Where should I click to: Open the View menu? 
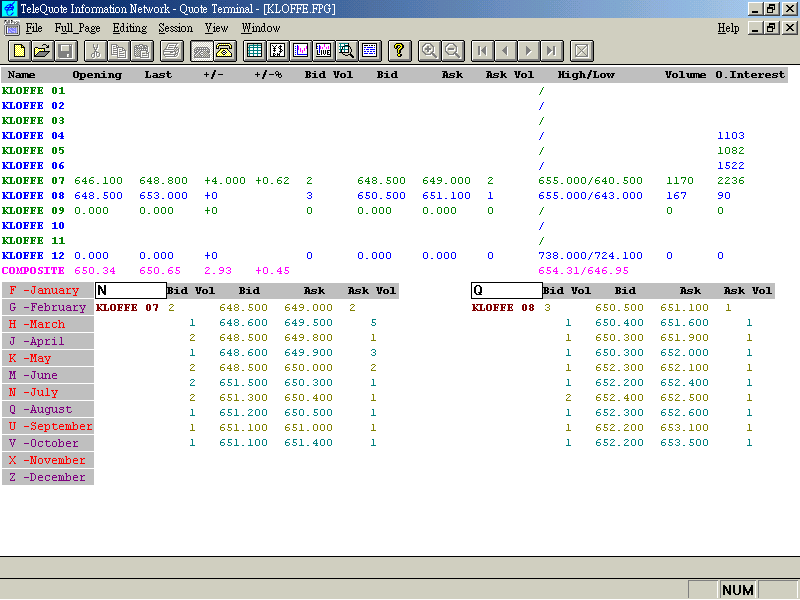click(x=216, y=28)
